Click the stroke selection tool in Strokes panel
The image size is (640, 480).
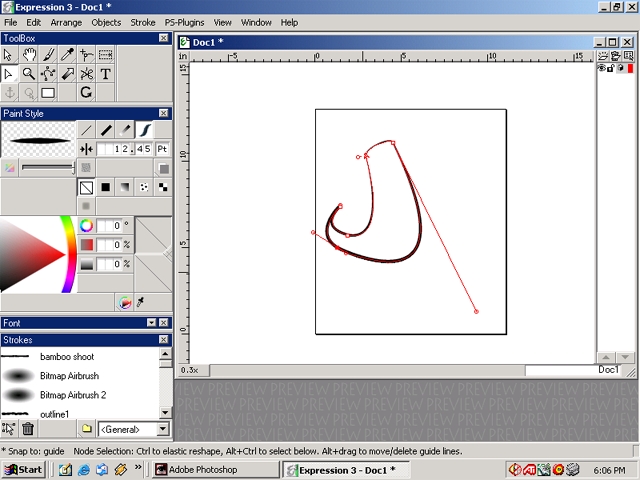pyautogui.click(x=9, y=429)
